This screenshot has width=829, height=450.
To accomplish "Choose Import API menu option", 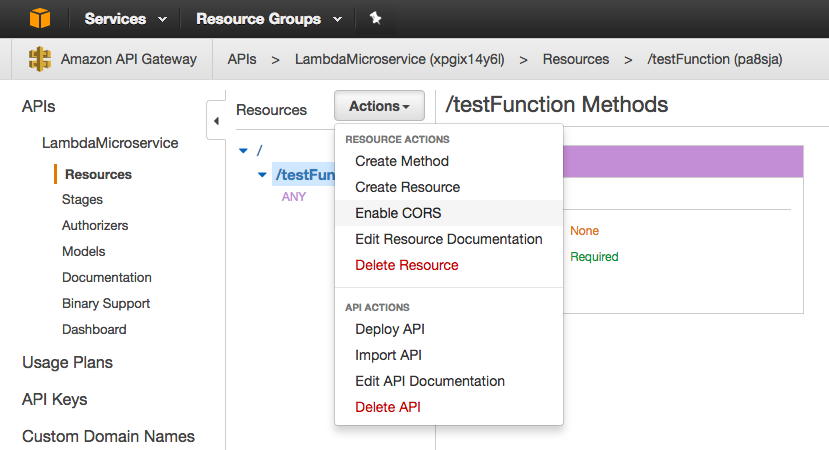I will [389, 355].
